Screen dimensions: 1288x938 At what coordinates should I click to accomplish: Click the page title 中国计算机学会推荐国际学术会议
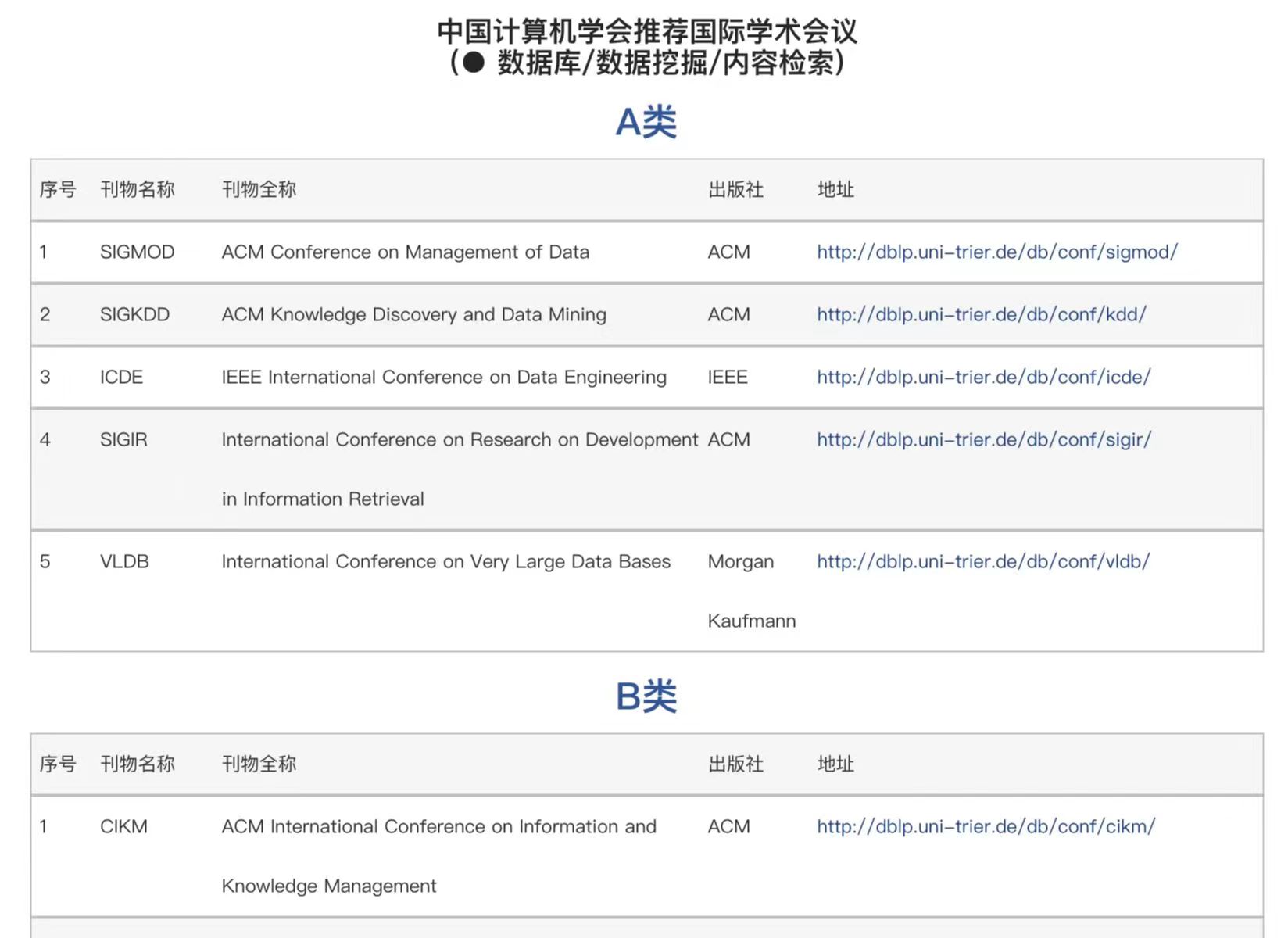646,31
